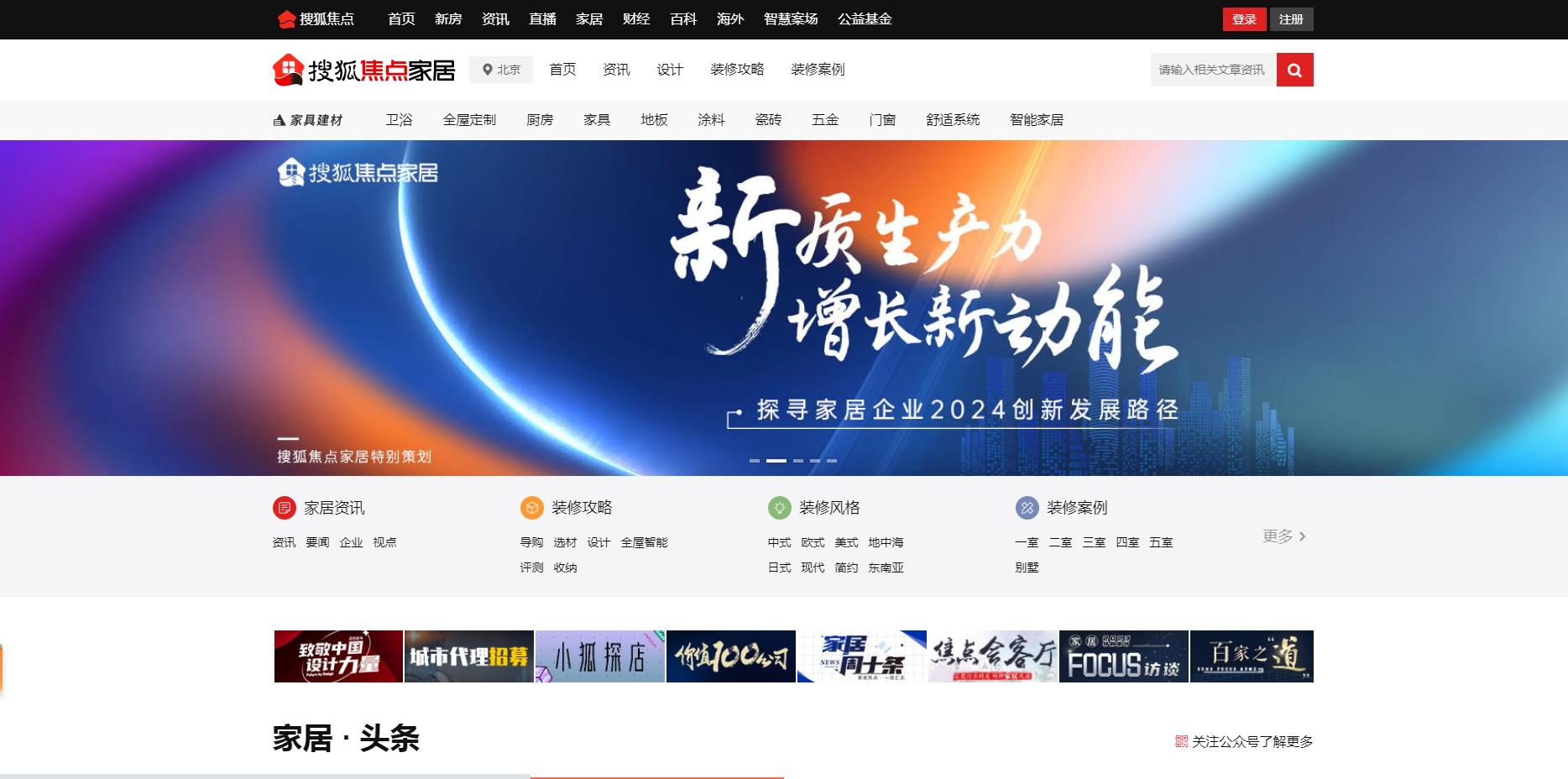
Task: Open the 地板 category
Action: click(x=654, y=120)
